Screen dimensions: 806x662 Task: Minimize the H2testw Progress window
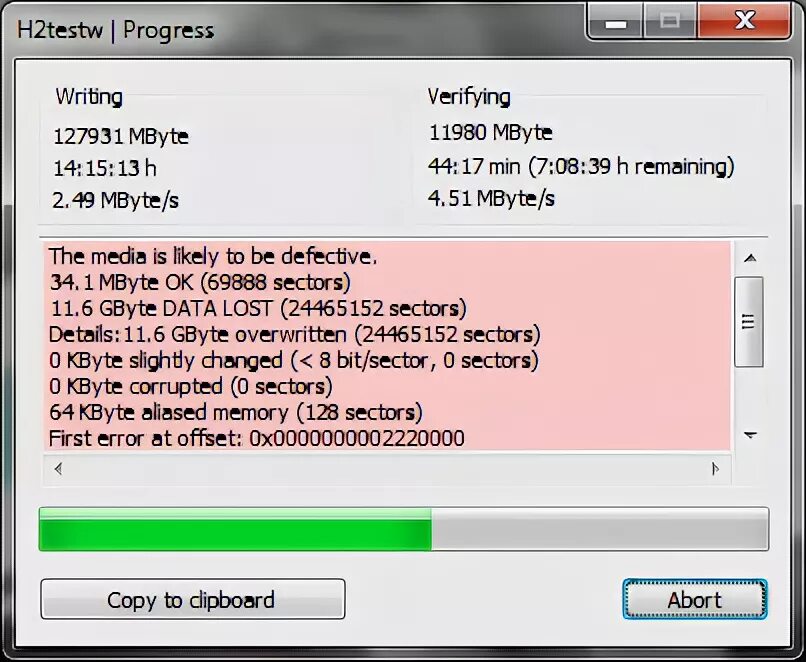[x=615, y=21]
